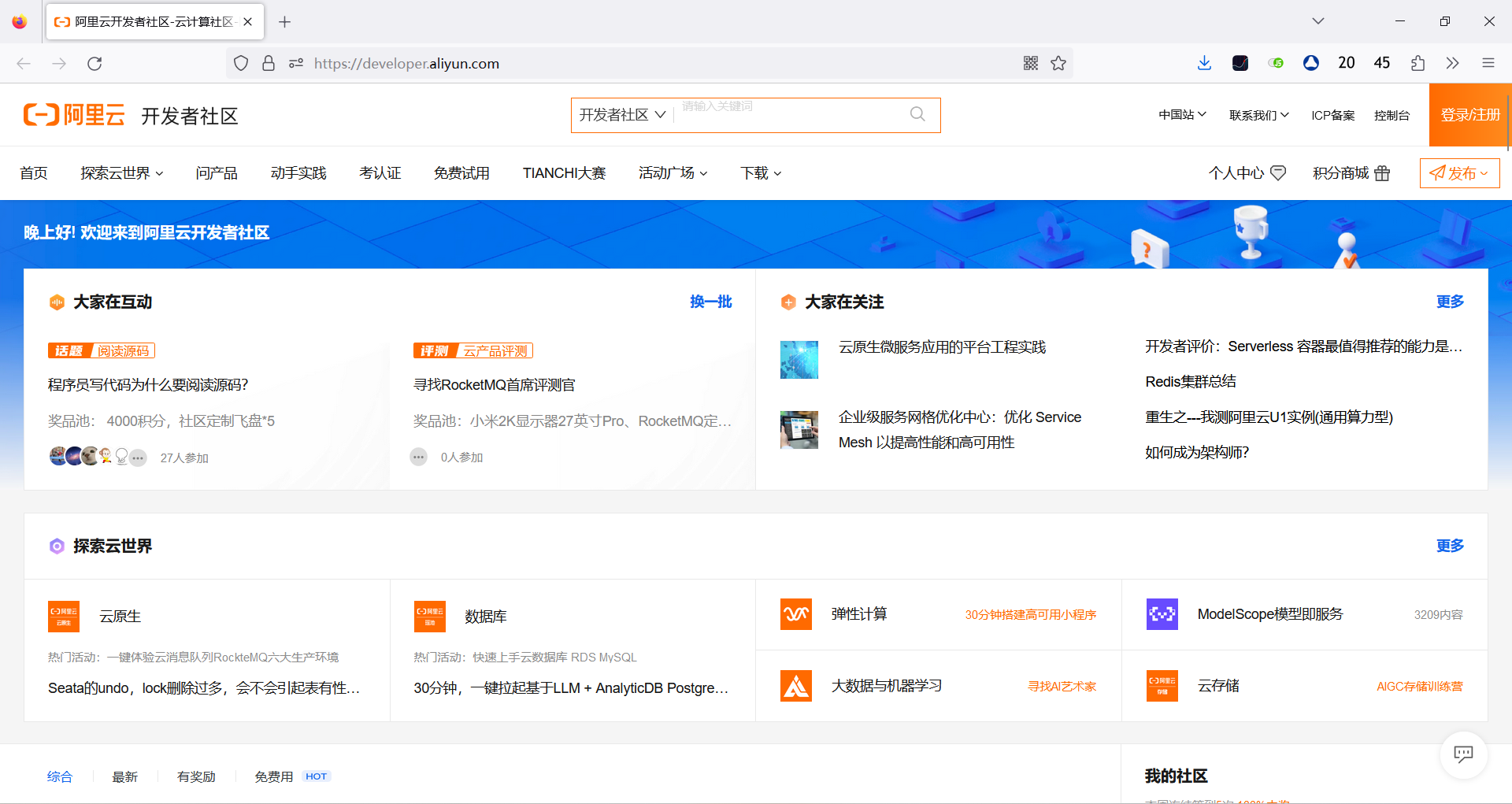The image size is (1512, 804).
Task: Open the feedback chat bubble icon
Action: click(x=1463, y=754)
